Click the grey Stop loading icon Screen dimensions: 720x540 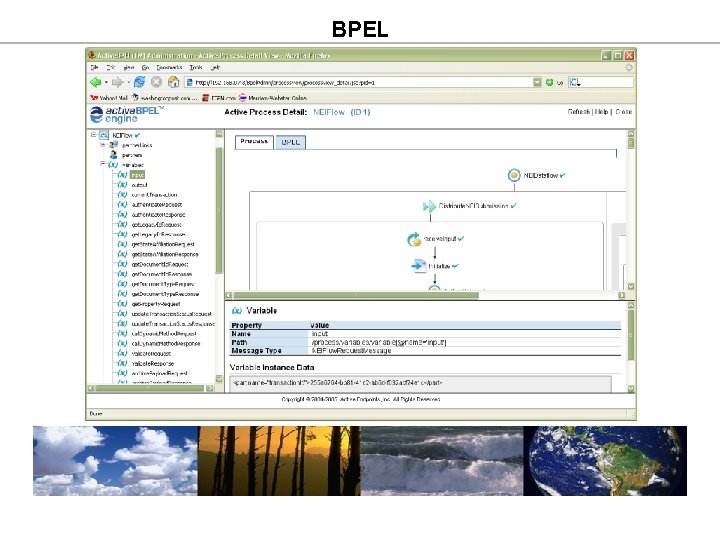(x=157, y=82)
